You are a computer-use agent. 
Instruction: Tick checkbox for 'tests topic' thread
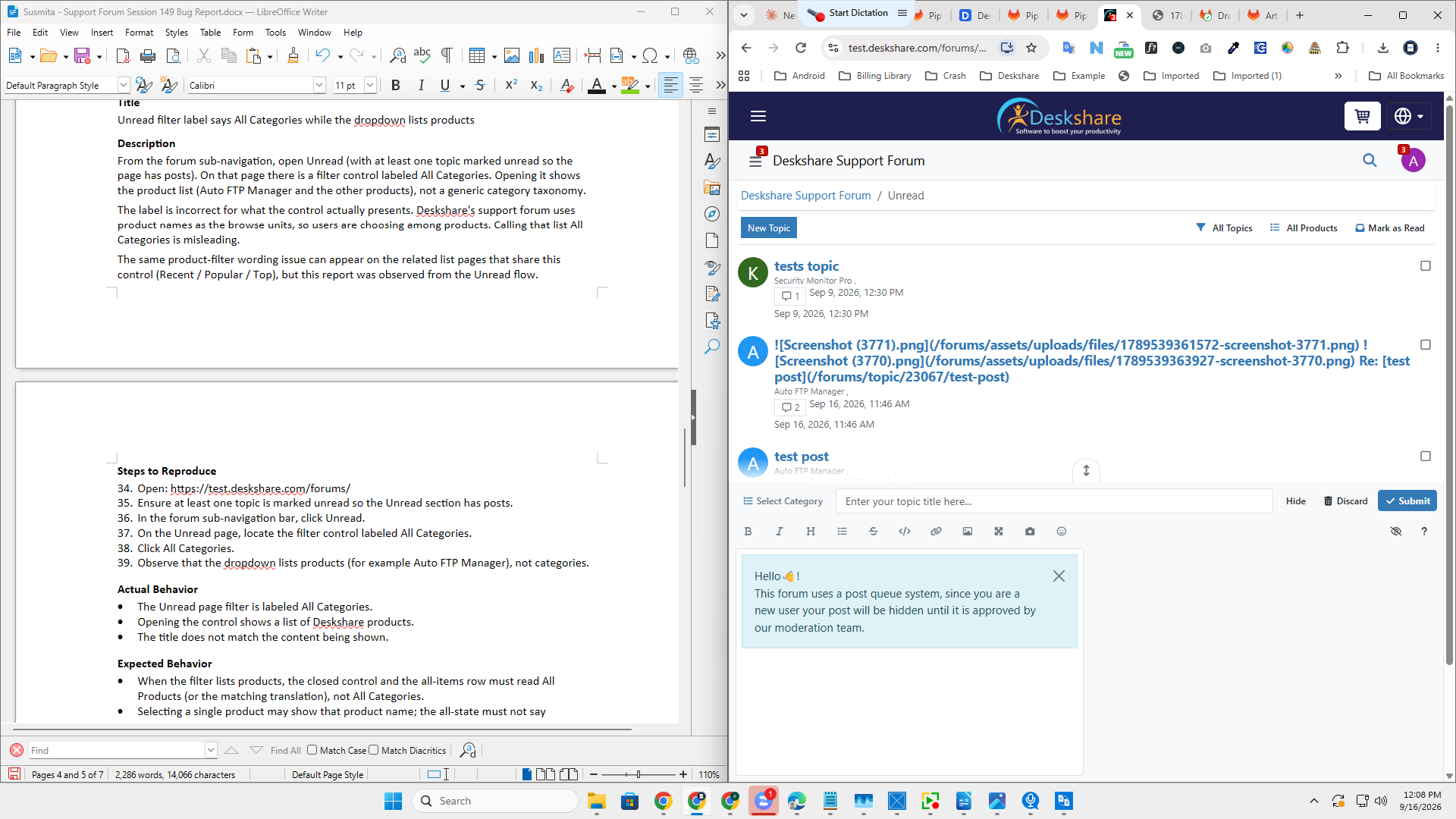click(x=1426, y=266)
